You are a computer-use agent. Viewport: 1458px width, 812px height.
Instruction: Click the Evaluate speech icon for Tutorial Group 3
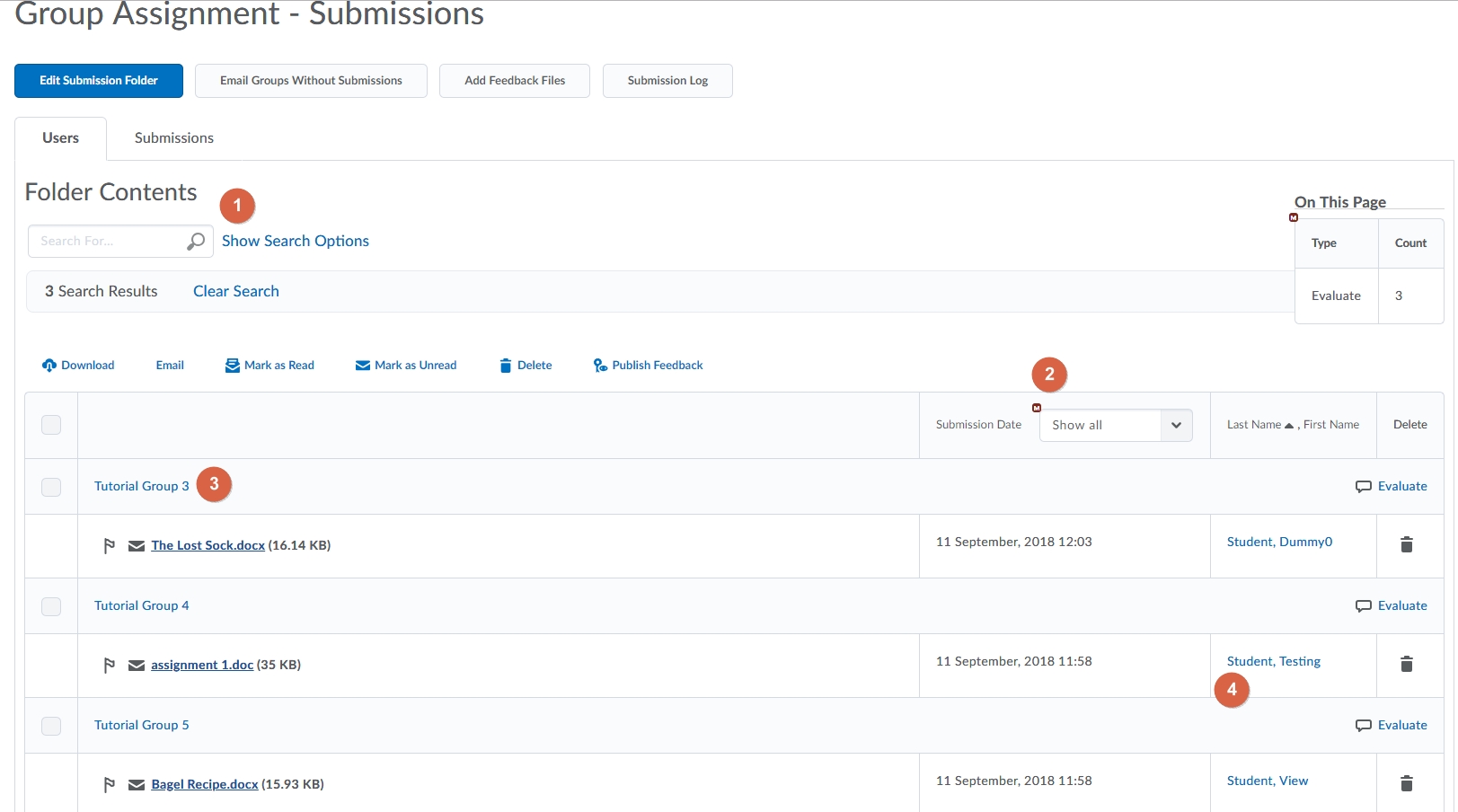click(x=1364, y=486)
